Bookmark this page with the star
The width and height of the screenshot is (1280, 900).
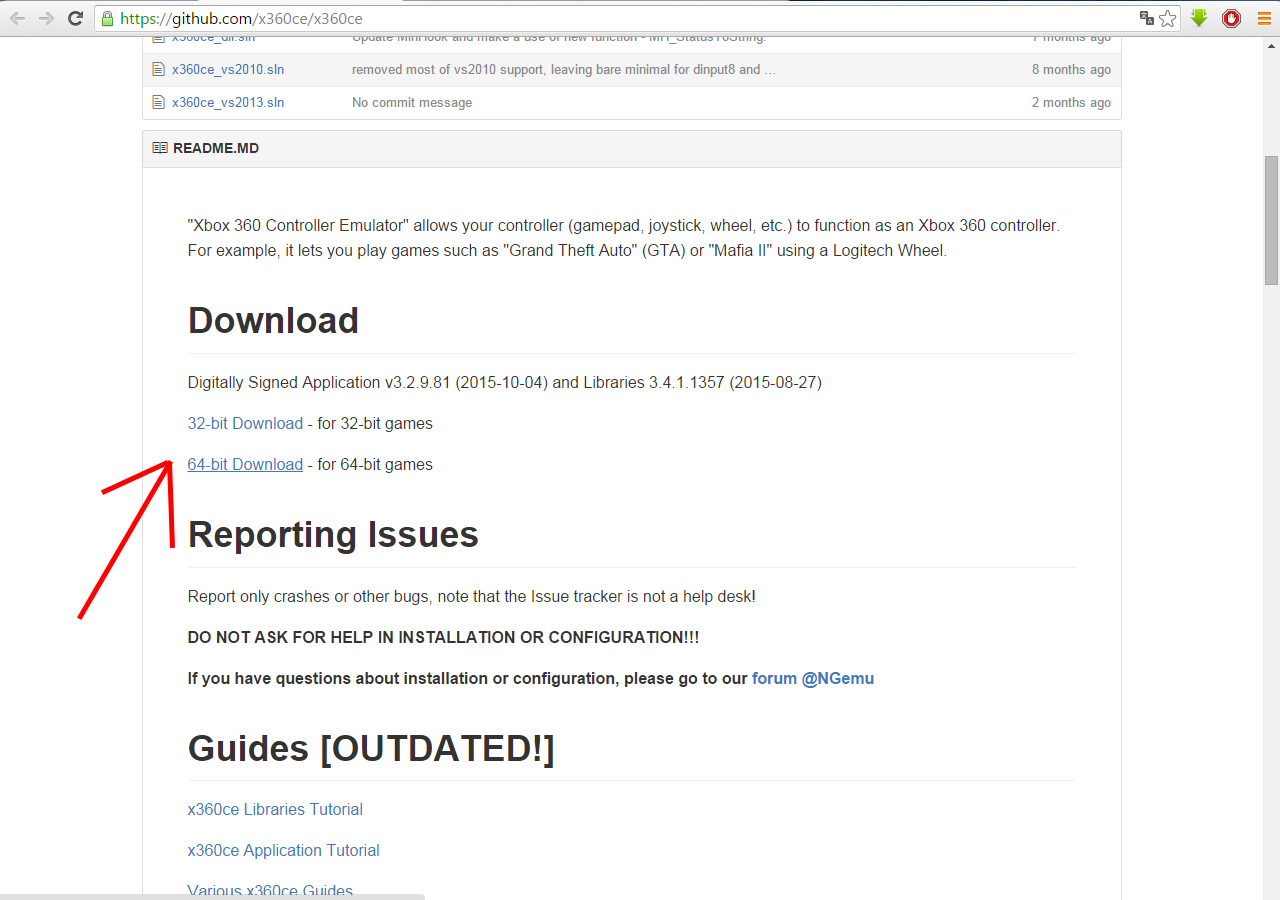tap(1168, 18)
